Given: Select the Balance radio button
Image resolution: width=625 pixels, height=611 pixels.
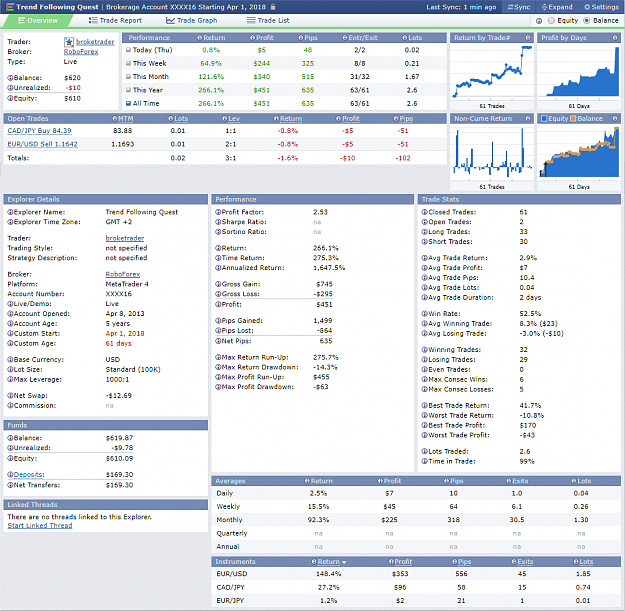Looking at the screenshot, I should (x=587, y=21).
